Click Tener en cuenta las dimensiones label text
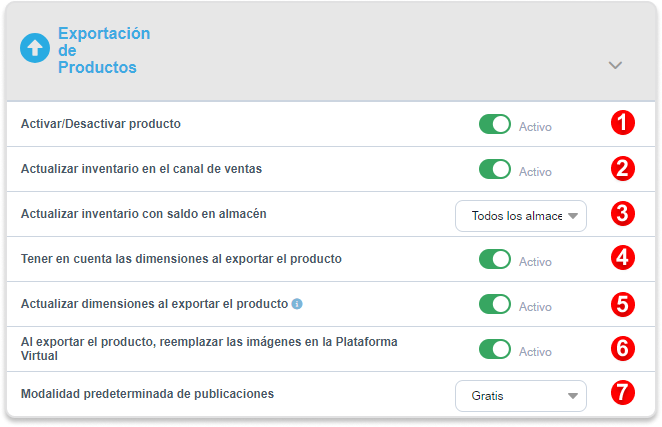The width and height of the screenshot is (662, 427). click(x=181, y=258)
